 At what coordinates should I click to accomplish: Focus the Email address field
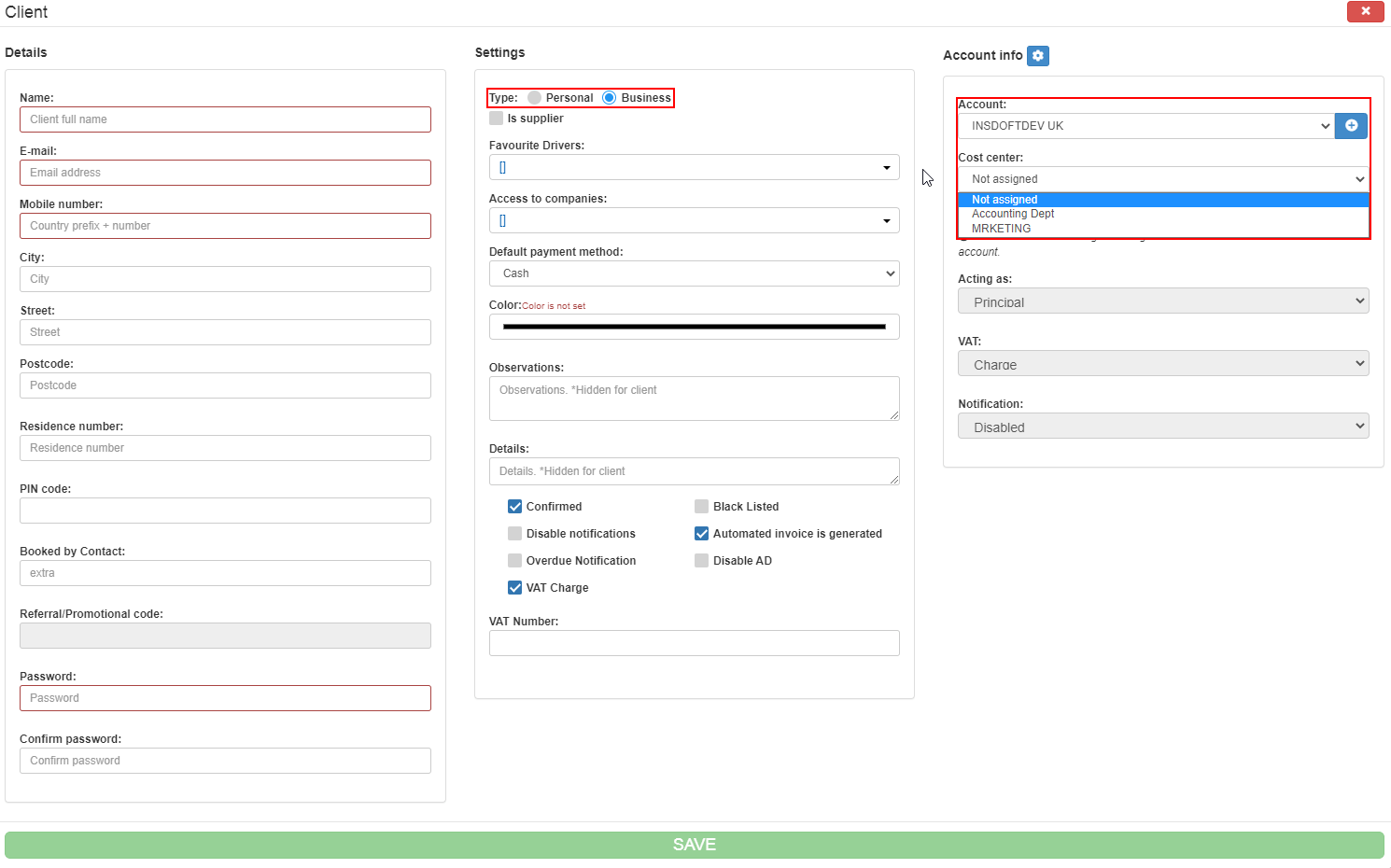[x=225, y=173]
